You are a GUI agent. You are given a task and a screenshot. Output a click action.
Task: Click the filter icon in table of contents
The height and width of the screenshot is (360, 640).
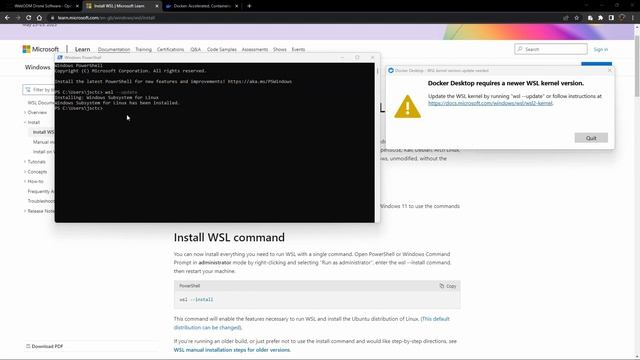coord(28,89)
